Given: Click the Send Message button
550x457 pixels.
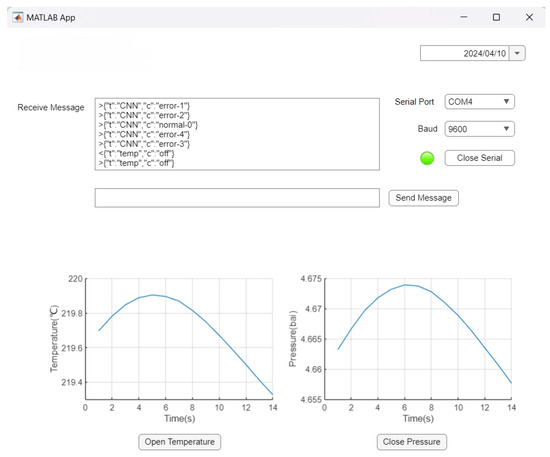Looking at the screenshot, I should click(x=423, y=198).
